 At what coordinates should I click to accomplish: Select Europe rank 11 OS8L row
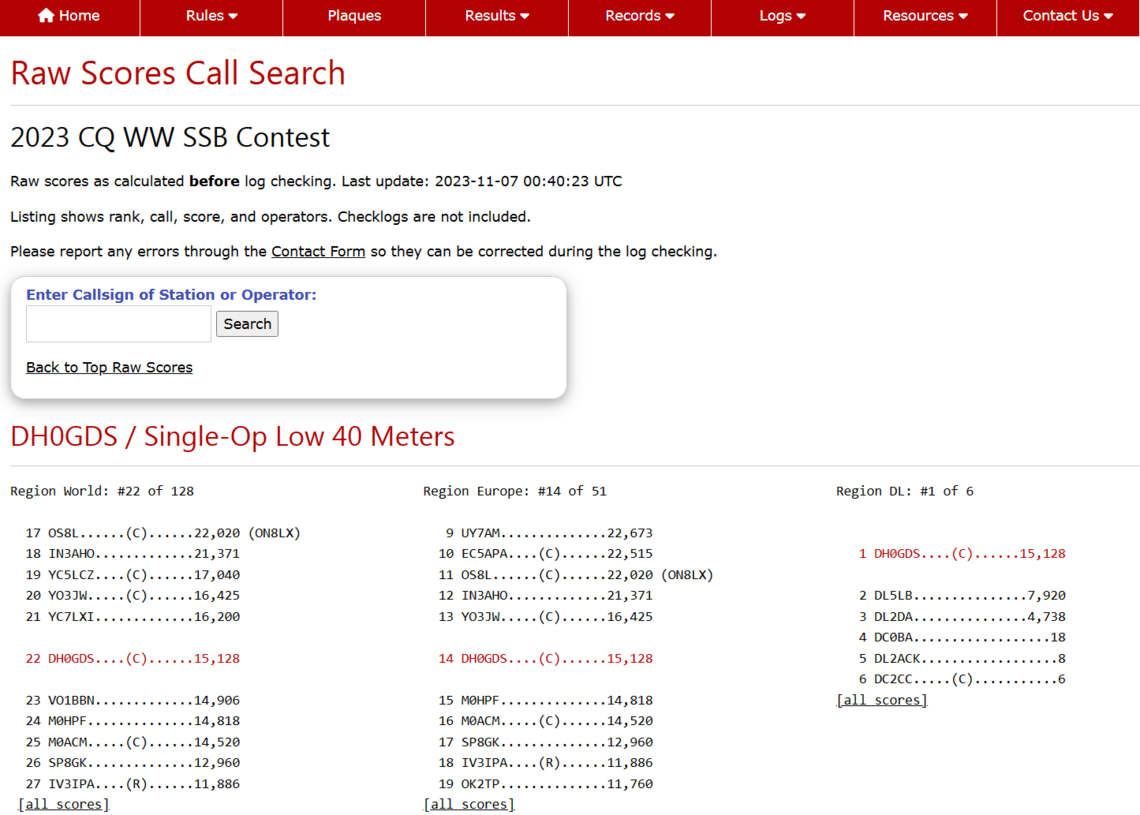[x=576, y=574]
